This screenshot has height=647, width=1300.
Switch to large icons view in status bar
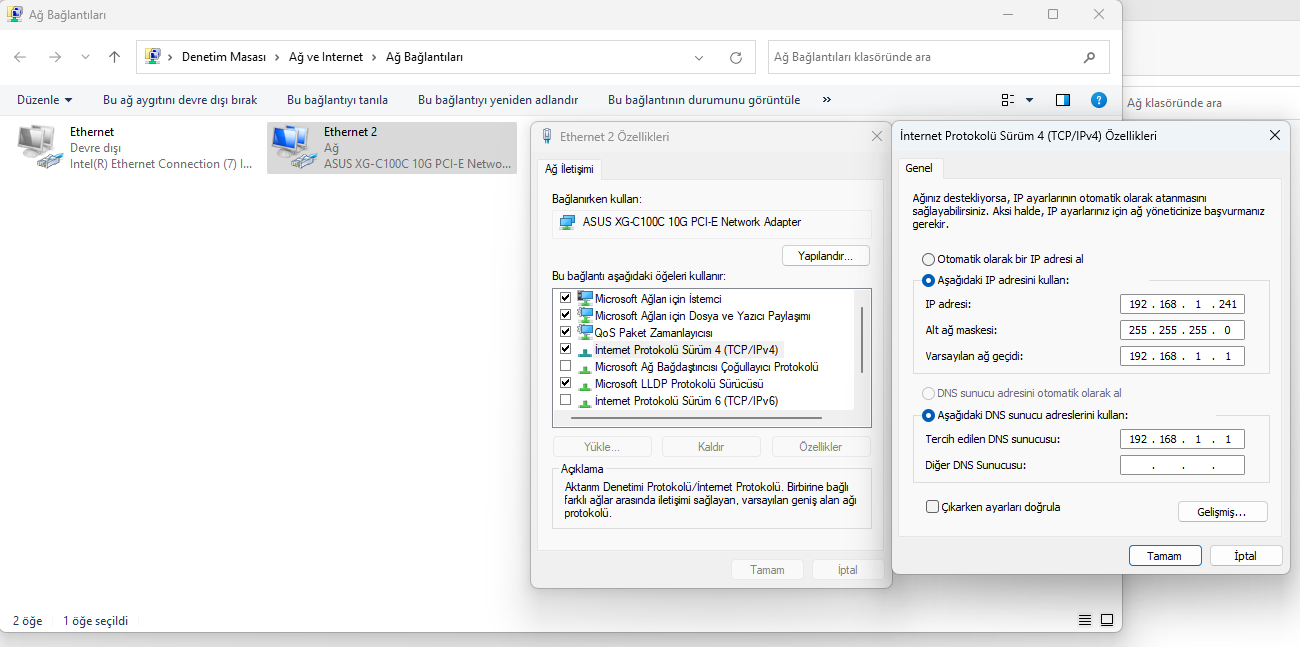pos(1107,620)
